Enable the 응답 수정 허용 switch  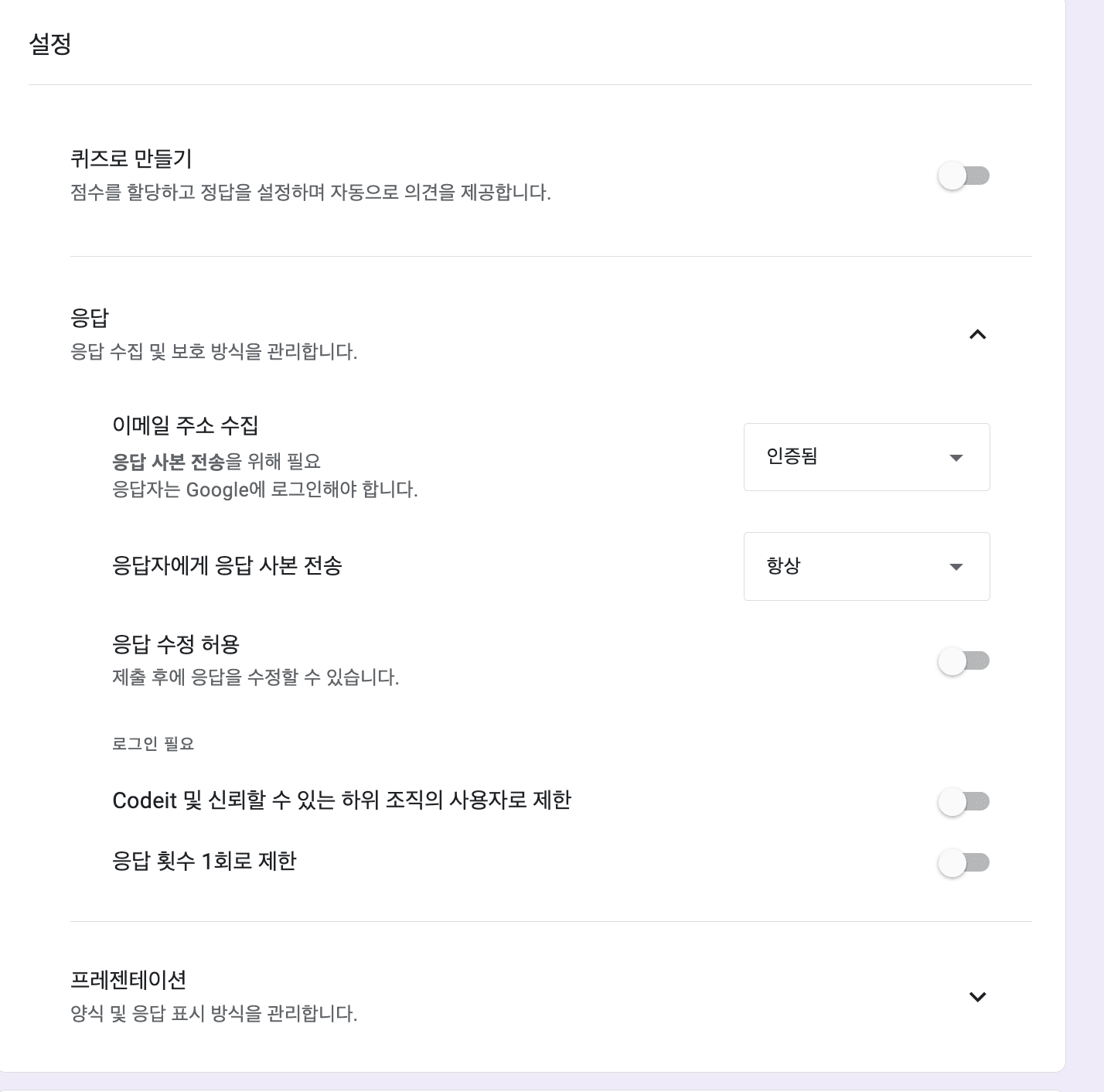tap(963, 661)
